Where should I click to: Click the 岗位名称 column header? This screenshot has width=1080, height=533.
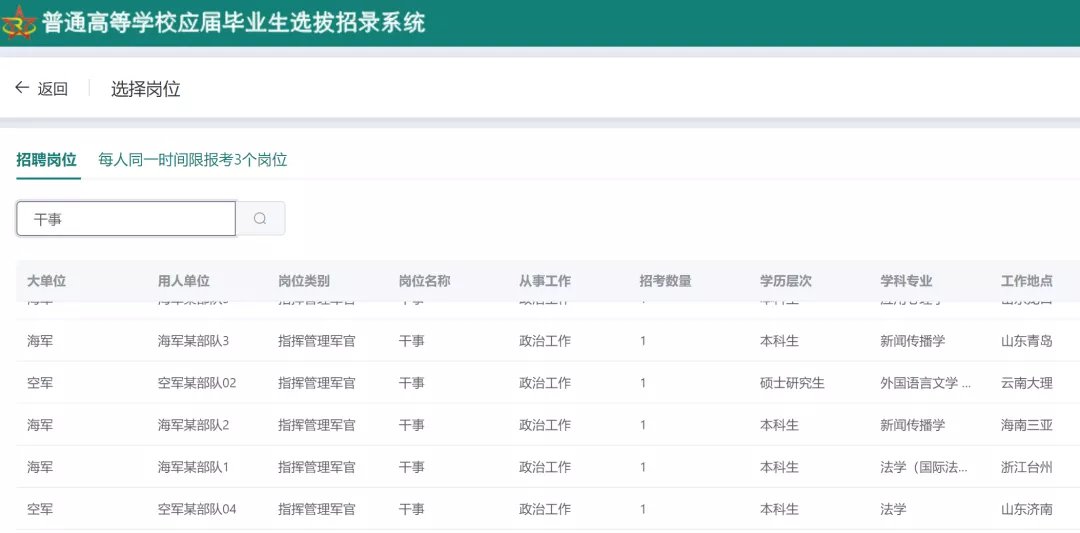424,281
